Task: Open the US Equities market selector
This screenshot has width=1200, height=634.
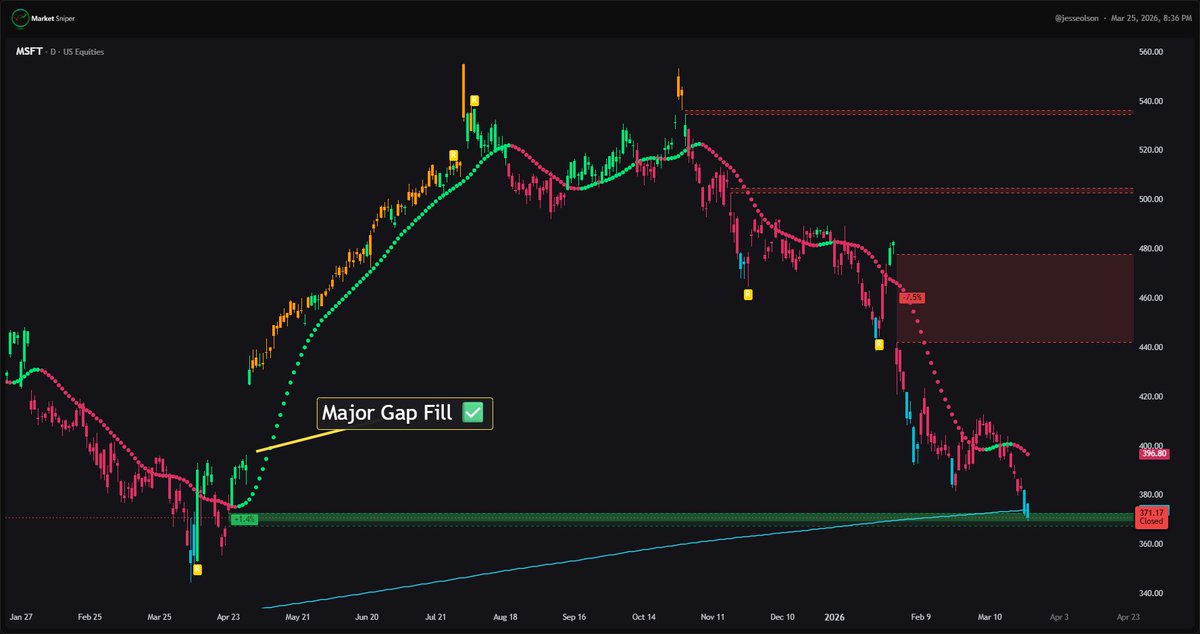Action: click(x=85, y=51)
